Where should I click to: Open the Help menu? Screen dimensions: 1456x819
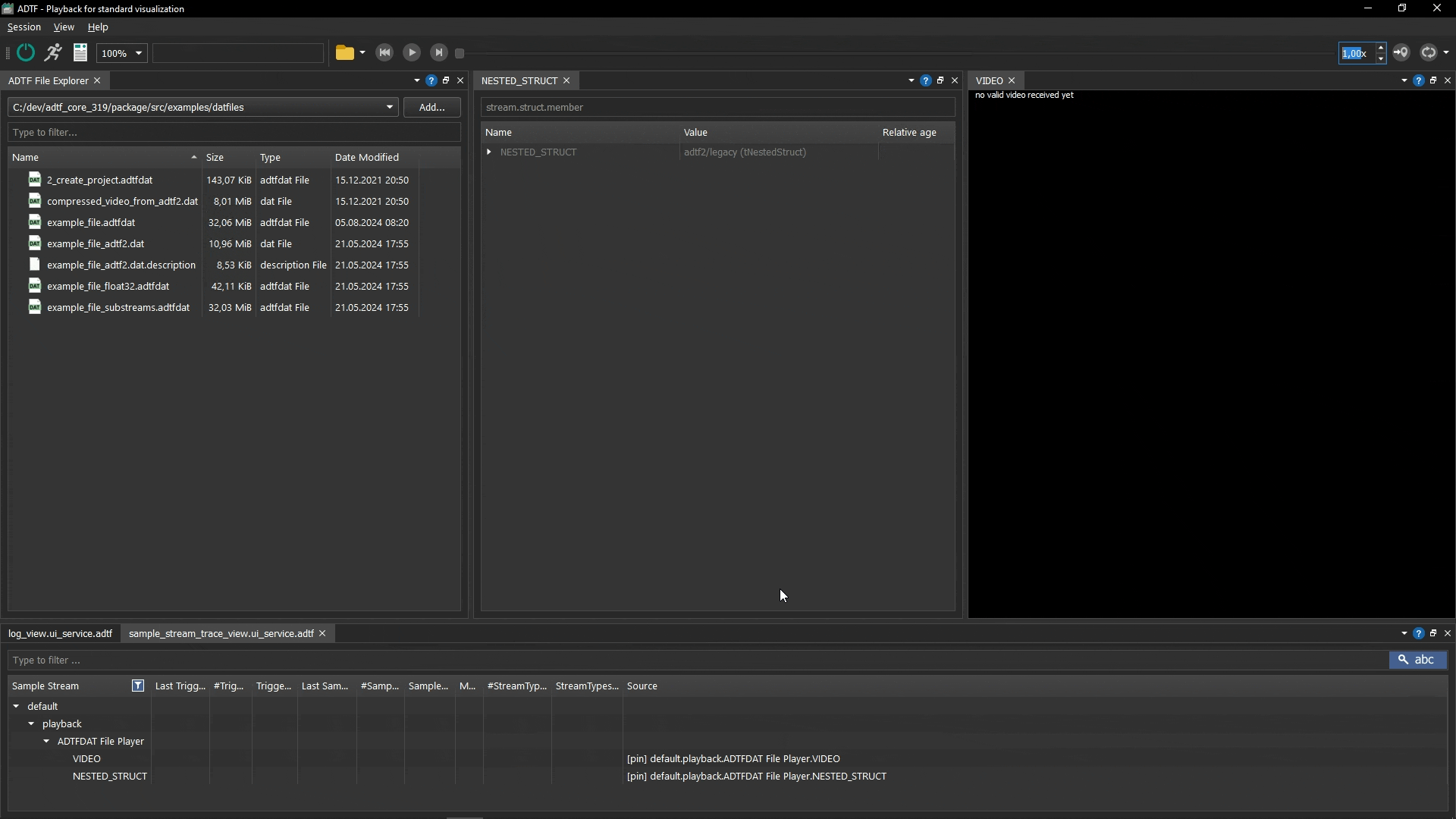[98, 27]
